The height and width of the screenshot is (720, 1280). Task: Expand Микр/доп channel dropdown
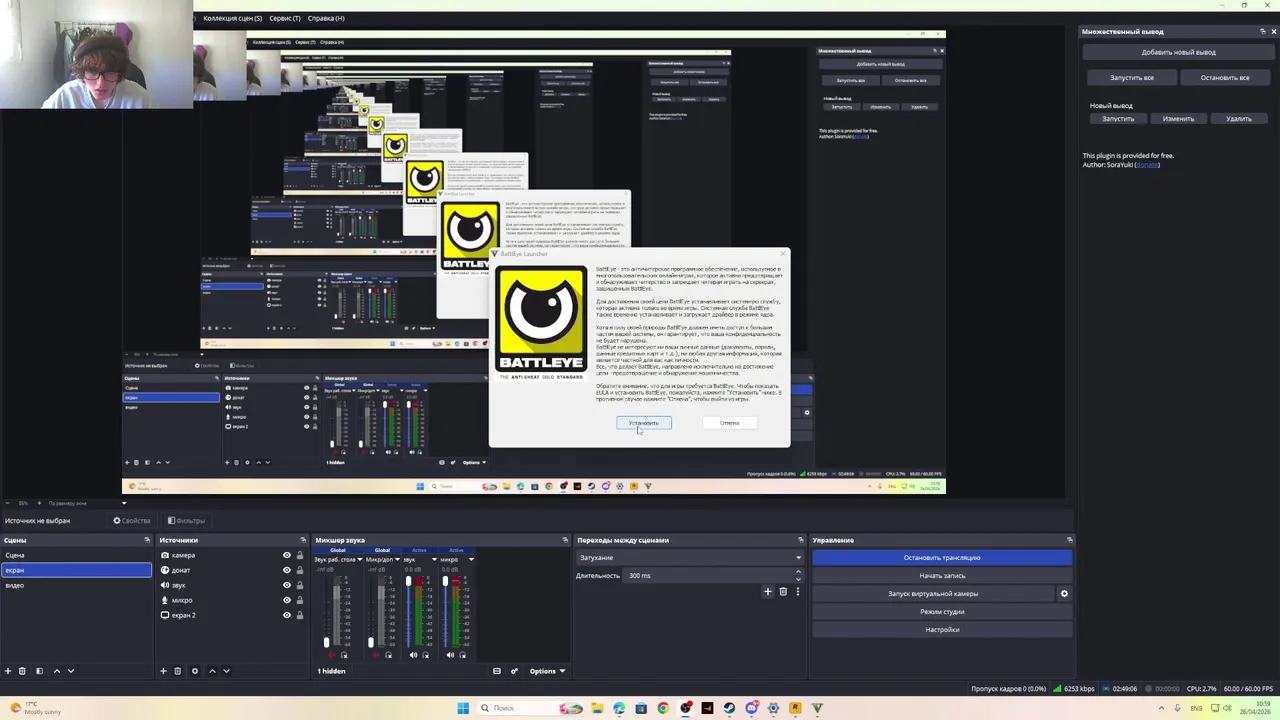397,560
